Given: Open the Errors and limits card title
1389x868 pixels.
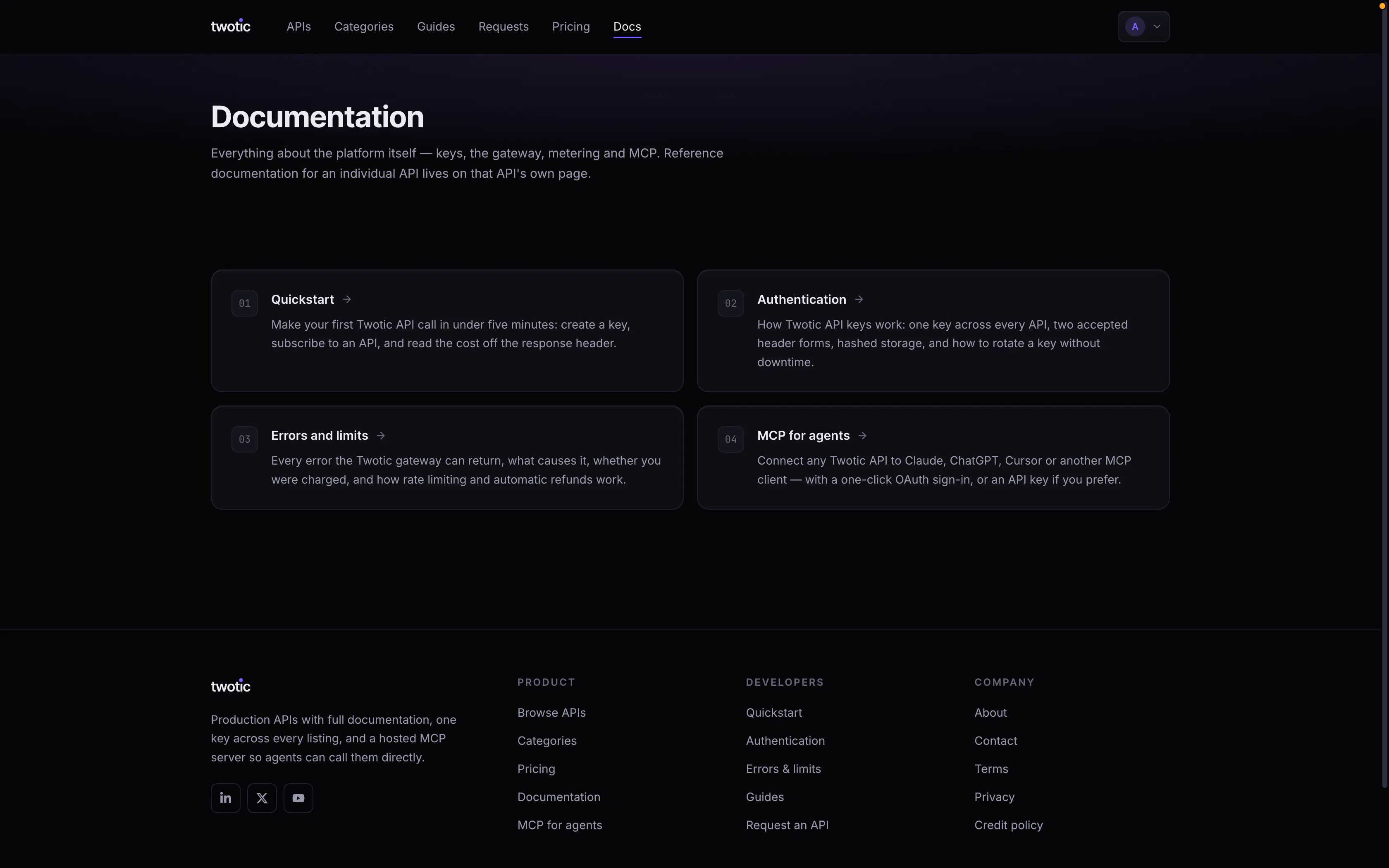Looking at the screenshot, I should coord(320,436).
